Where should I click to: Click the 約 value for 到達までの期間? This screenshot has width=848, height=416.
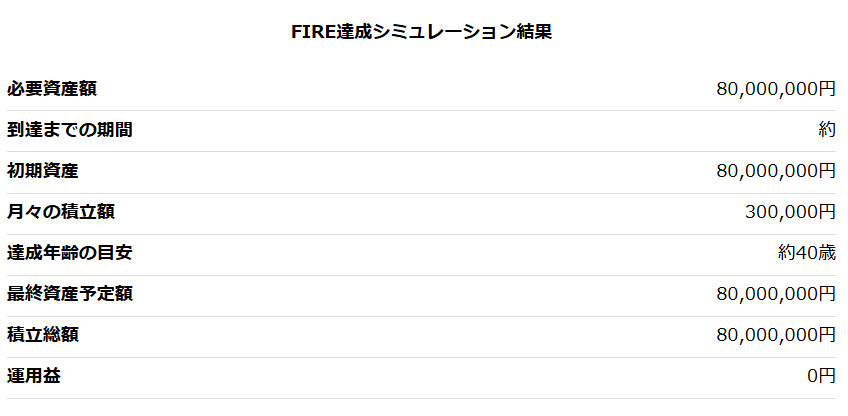(827, 130)
